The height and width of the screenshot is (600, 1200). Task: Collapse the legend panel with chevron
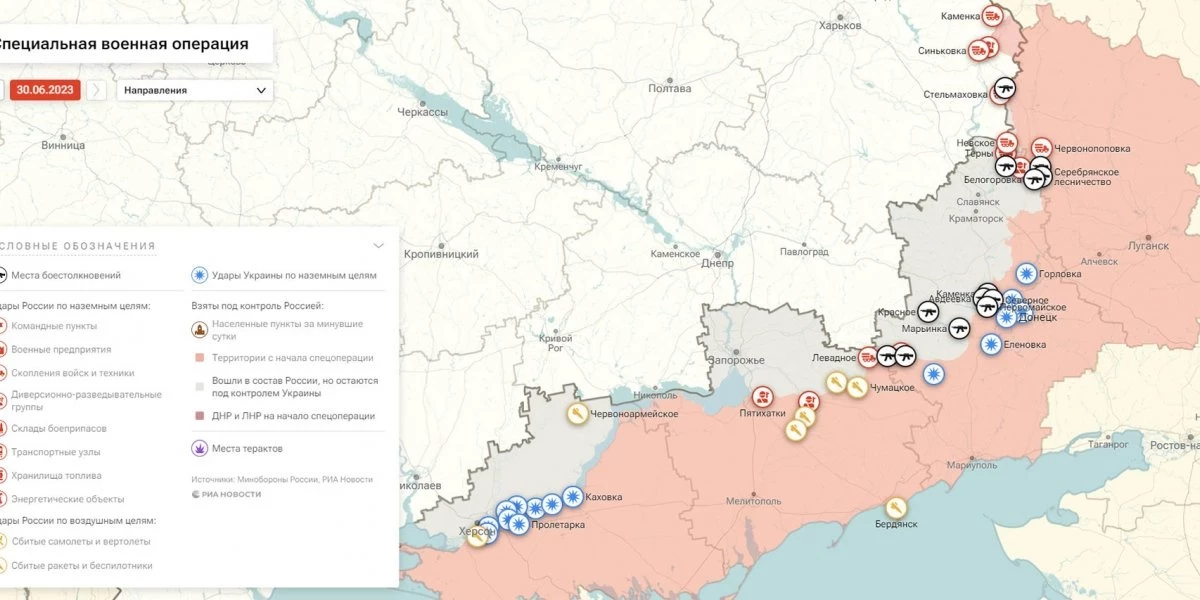pos(378,245)
